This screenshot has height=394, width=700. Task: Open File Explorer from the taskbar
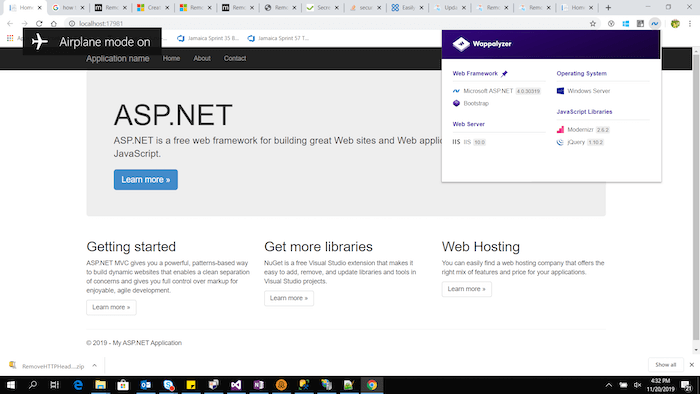(x=100, y=385)
